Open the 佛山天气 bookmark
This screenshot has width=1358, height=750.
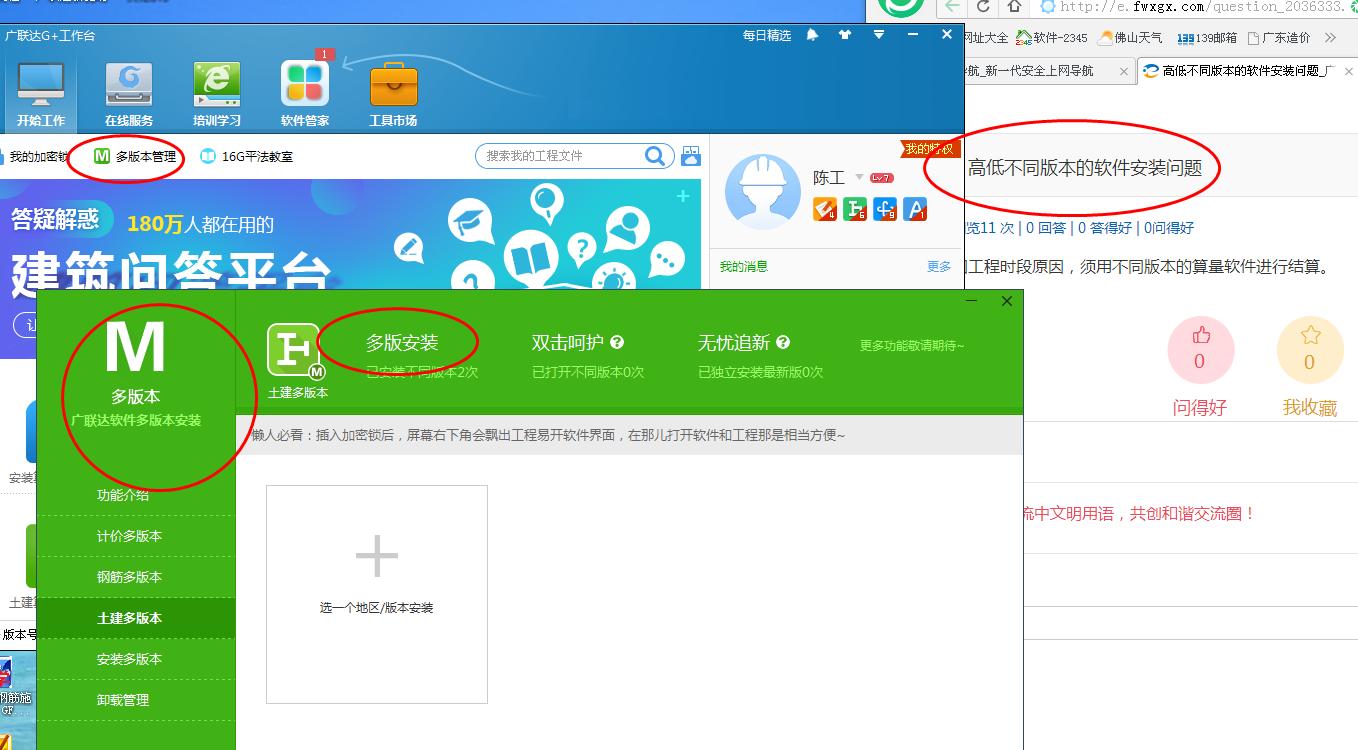coord(1130,38)
